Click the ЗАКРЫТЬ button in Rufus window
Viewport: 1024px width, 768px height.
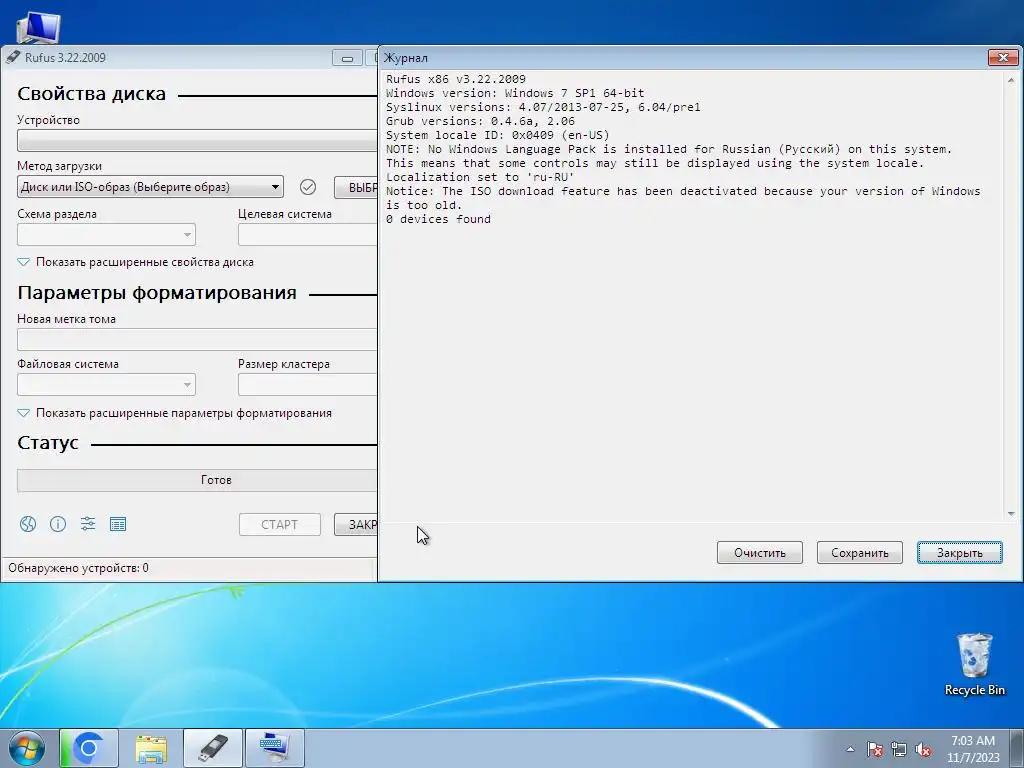point(356,524)
